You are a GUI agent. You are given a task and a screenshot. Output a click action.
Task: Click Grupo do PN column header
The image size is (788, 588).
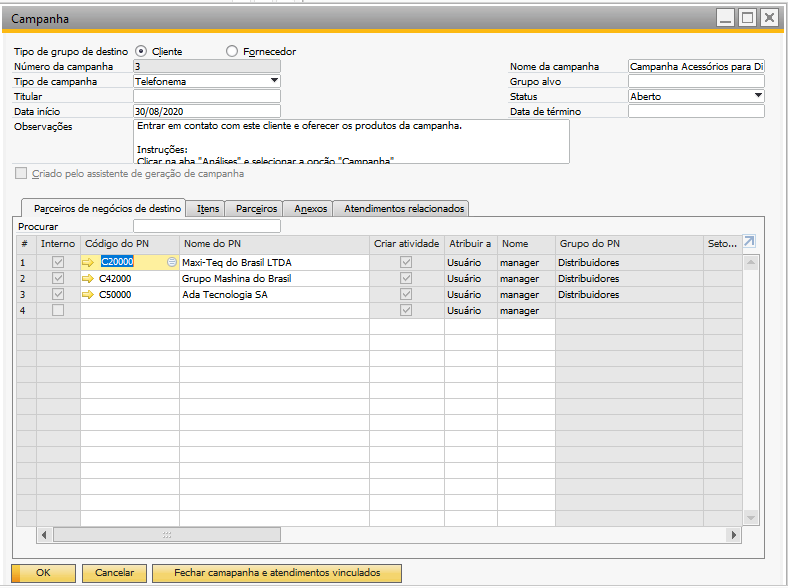pyautogui.click(x=629, y=244)
